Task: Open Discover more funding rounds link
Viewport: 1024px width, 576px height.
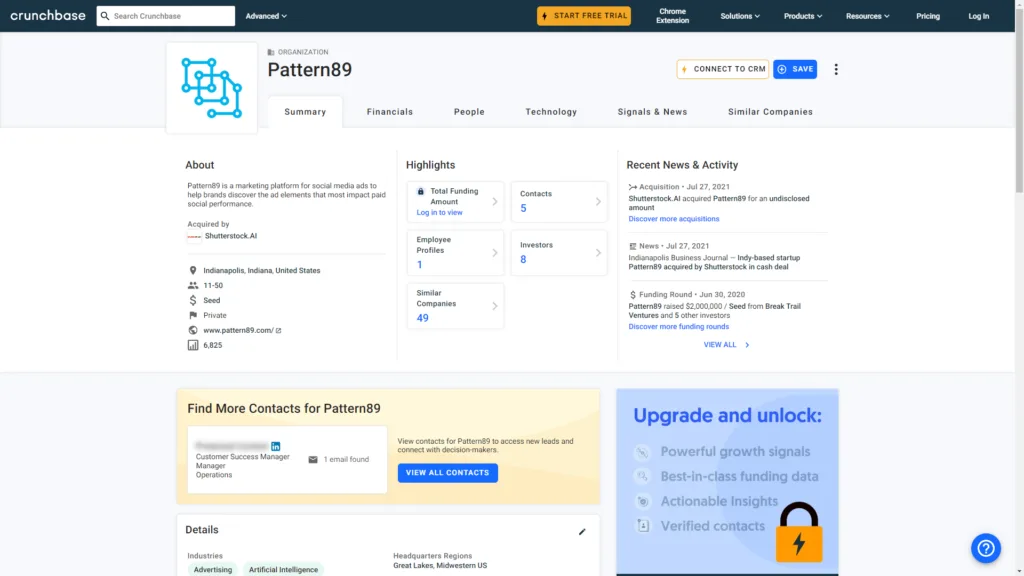Action: click(679, 327)
